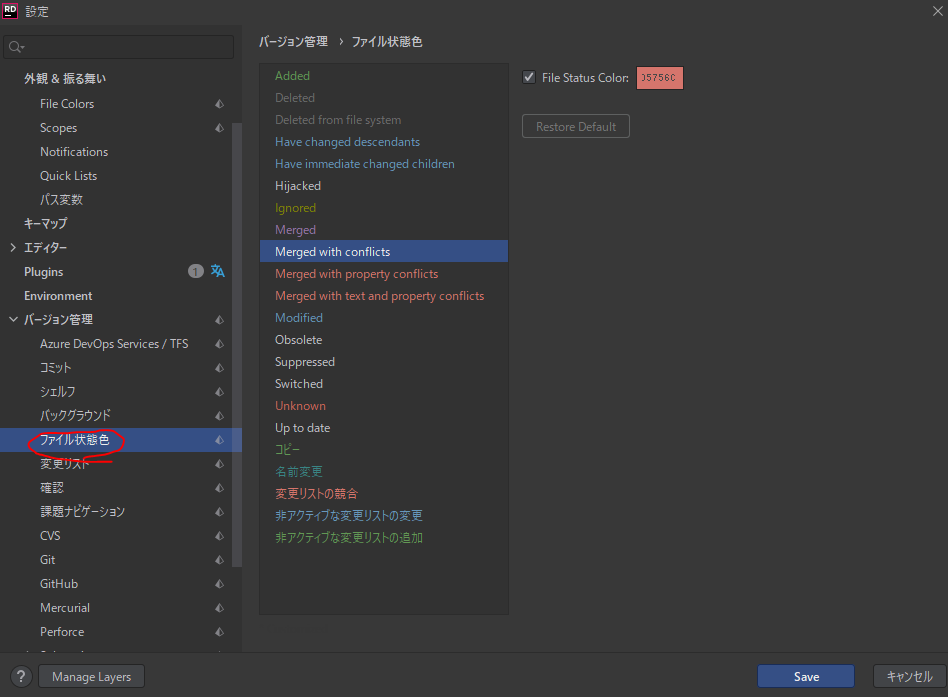This screenshot has height=697, width=948.
Task: Toggle the File Status Color checkbox
Action: (x=529, y=77)
